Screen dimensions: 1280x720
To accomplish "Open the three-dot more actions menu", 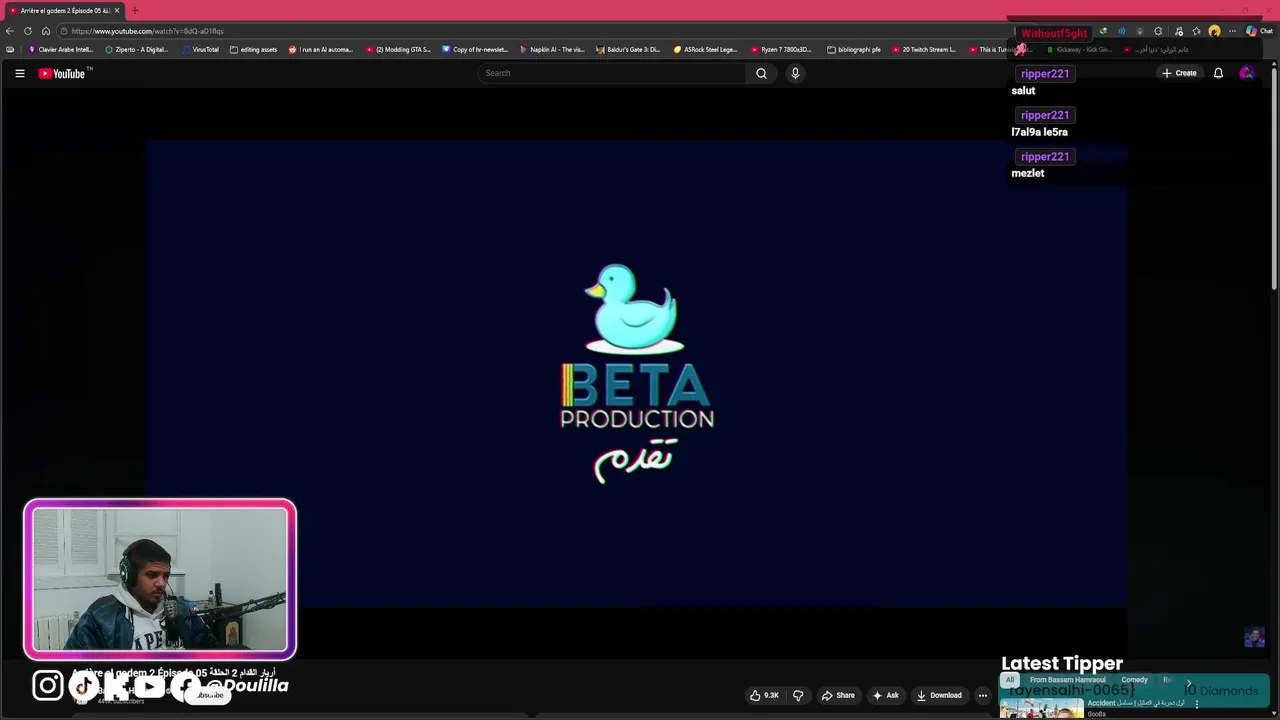I will click(x=983, y=695).
